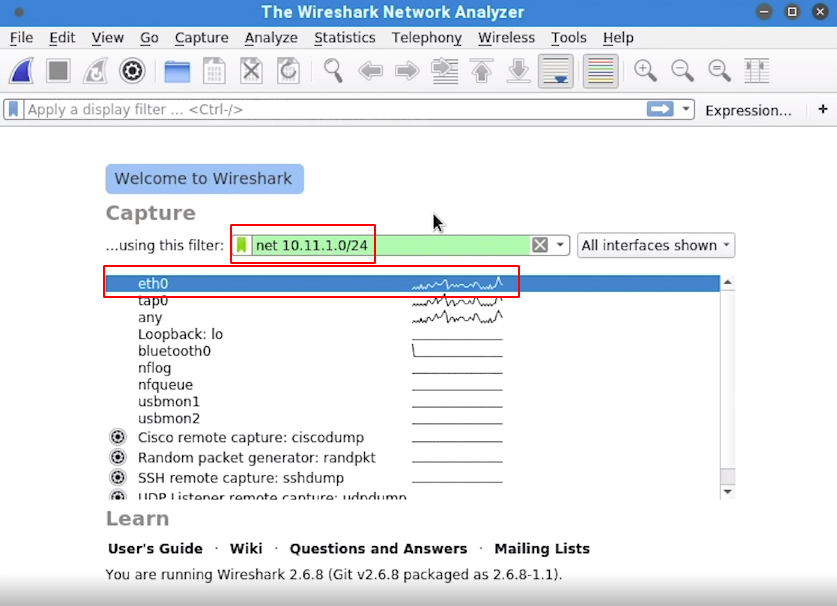The width and height of the screenshot is (837, 606).
Task: Click the resize columns icon
Action: pos(757,72)
